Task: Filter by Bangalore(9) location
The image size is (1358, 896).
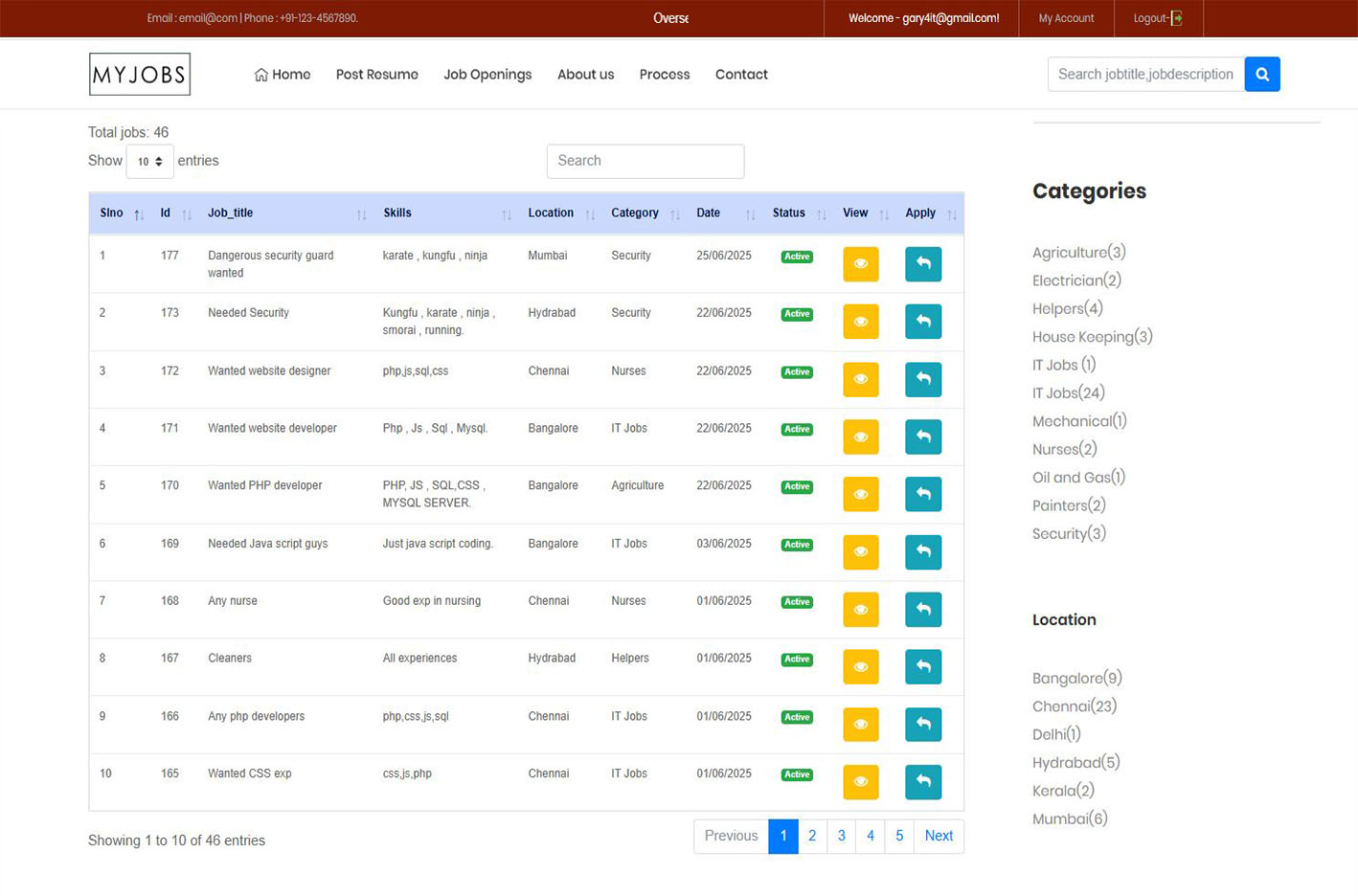Action: pos(1076,678)
